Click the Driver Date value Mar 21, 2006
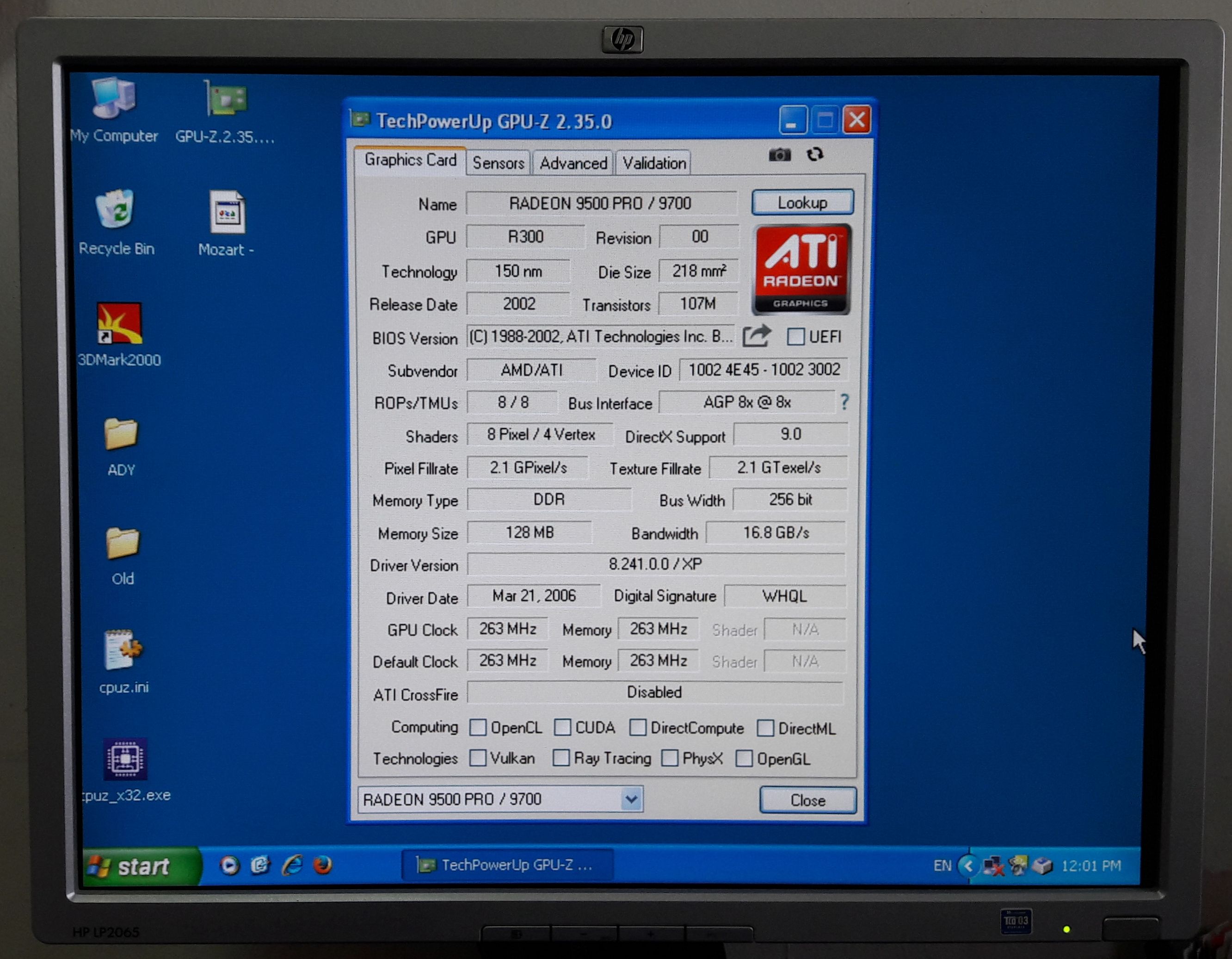Screen dimensions: 1232x959 pyautogui.click(x=534, y=596)
